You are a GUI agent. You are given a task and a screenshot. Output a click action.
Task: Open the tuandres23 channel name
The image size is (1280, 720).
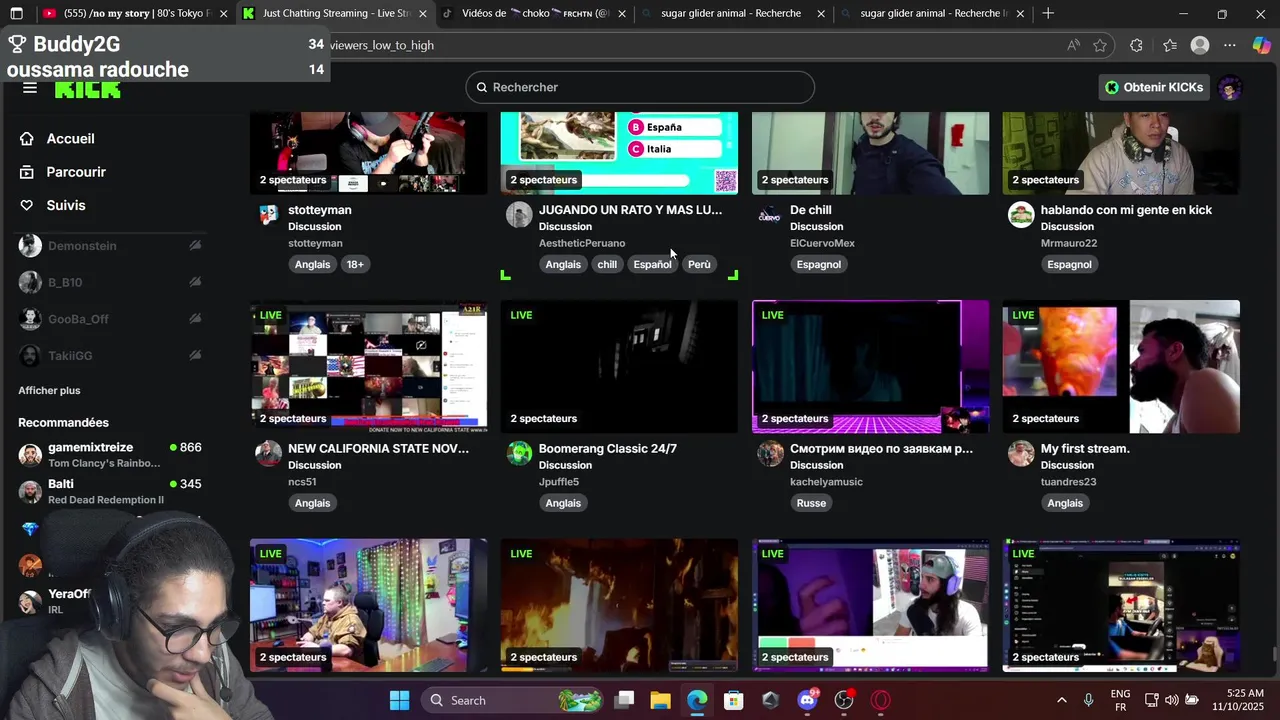[x=1068, y=482]
